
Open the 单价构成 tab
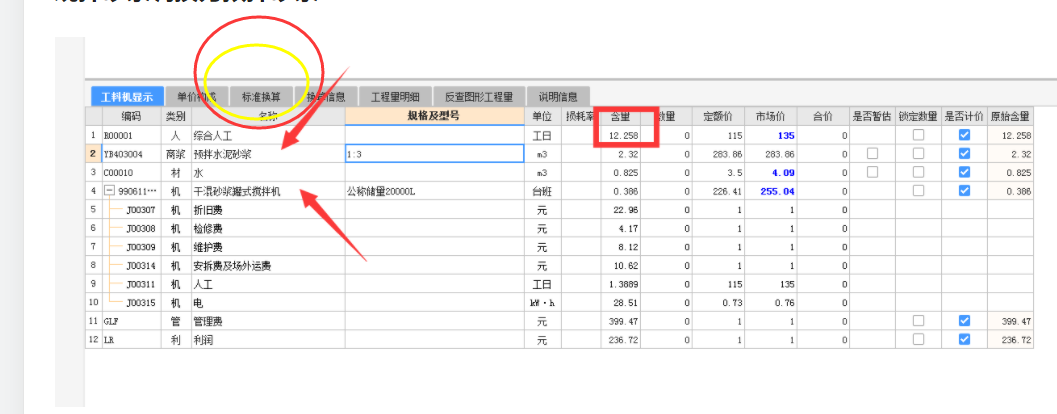click(197, 97)
